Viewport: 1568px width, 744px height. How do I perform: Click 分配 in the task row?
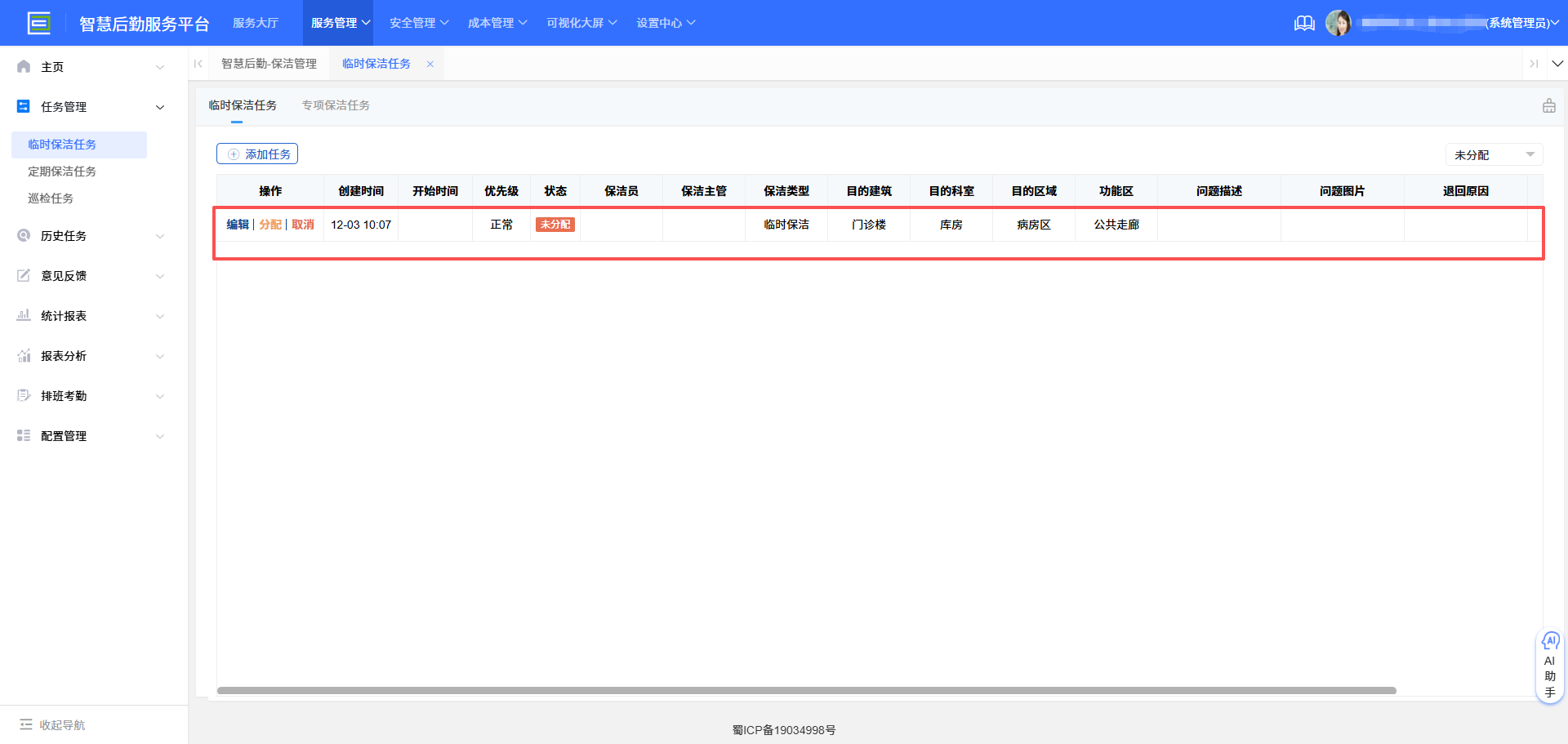coord(270,225)
